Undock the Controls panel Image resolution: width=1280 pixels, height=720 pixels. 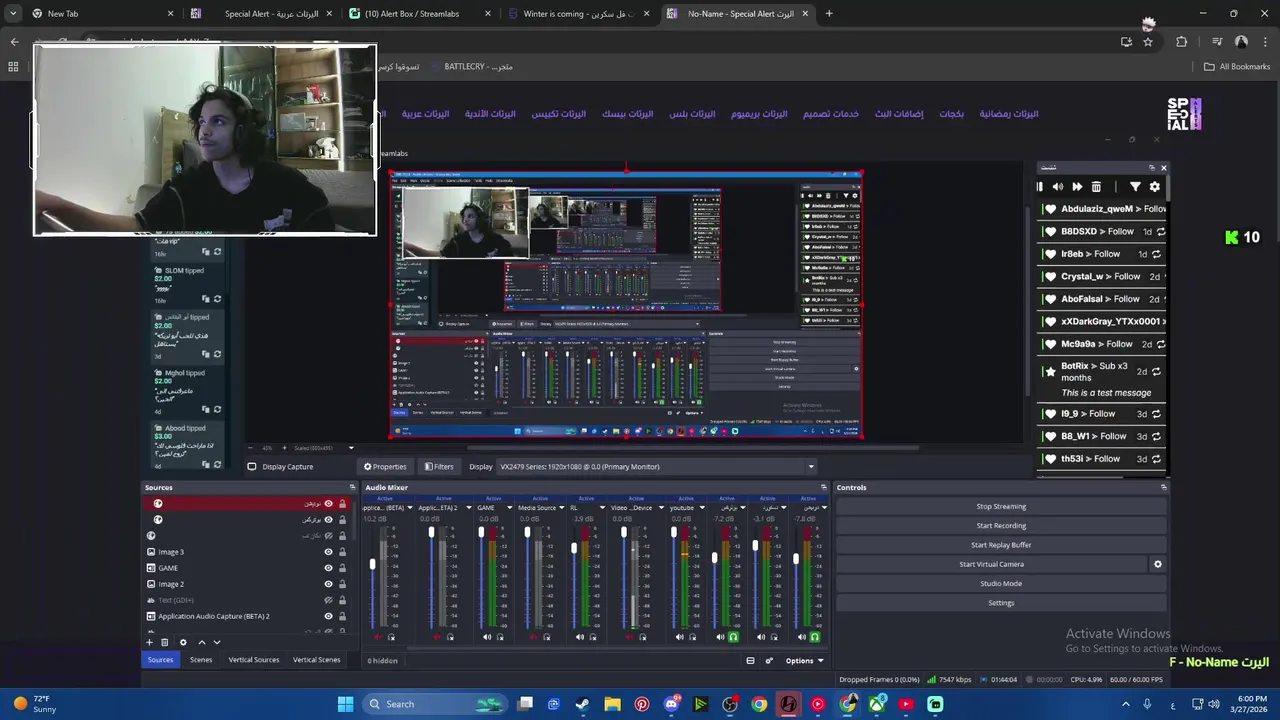(x=1163, y=488)
